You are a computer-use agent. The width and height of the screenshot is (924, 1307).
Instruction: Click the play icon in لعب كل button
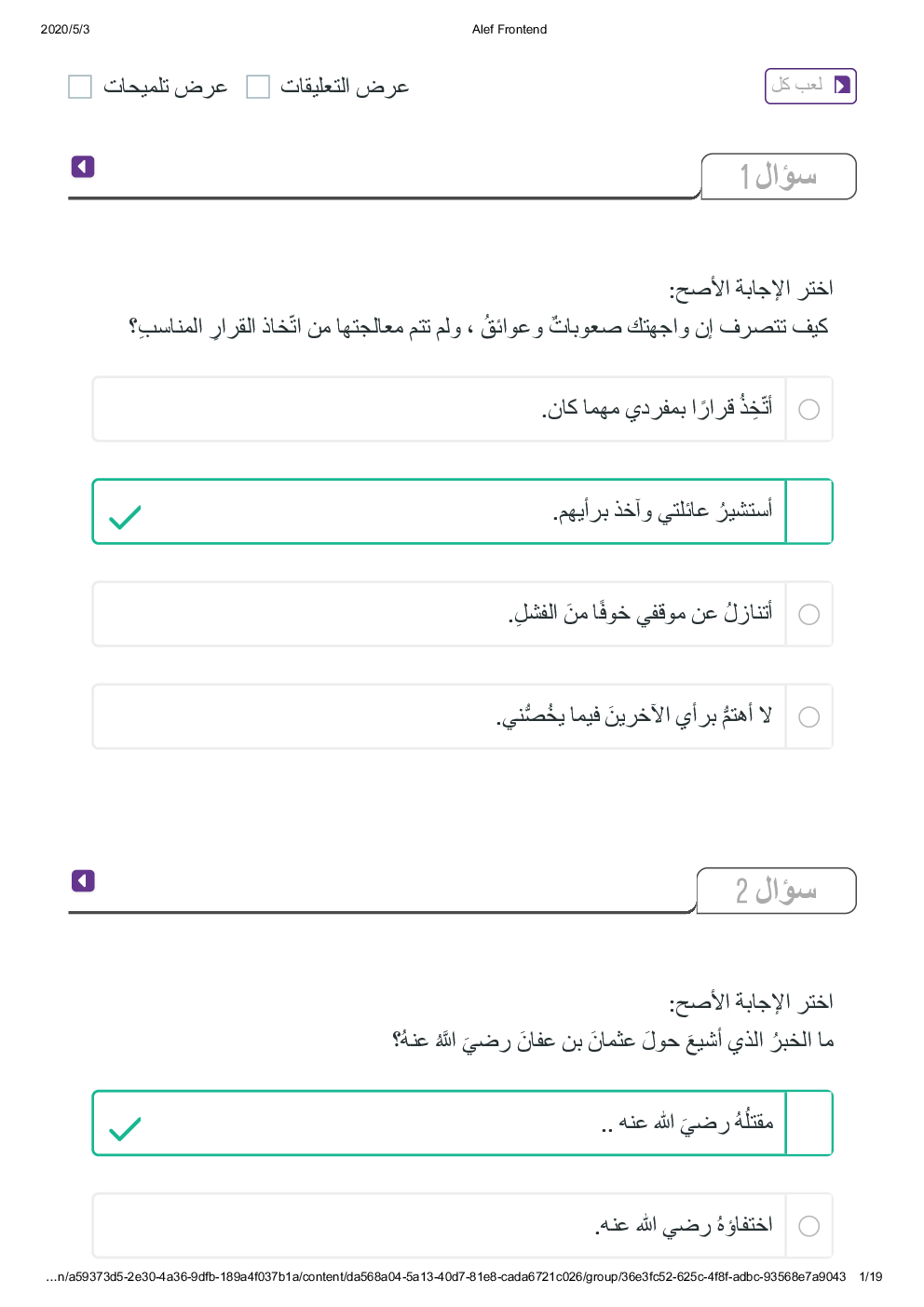point(842,86)
